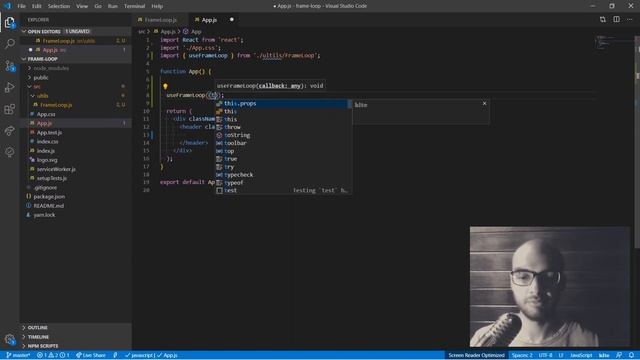
Task: Select FrameLoop.js in Open Editors list
Action: tap(76, 41)
